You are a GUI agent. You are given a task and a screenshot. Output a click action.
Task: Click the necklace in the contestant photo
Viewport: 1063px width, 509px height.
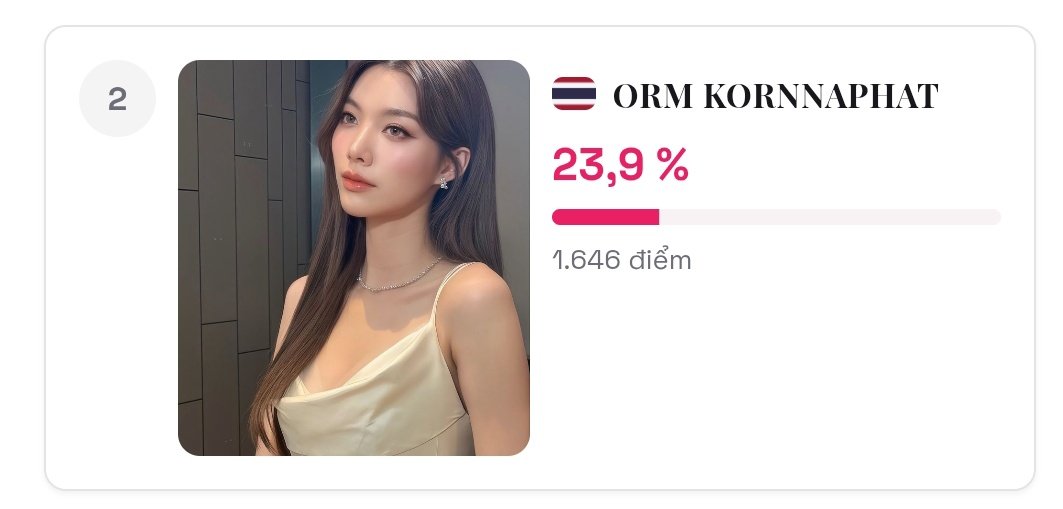click(399, 278)
